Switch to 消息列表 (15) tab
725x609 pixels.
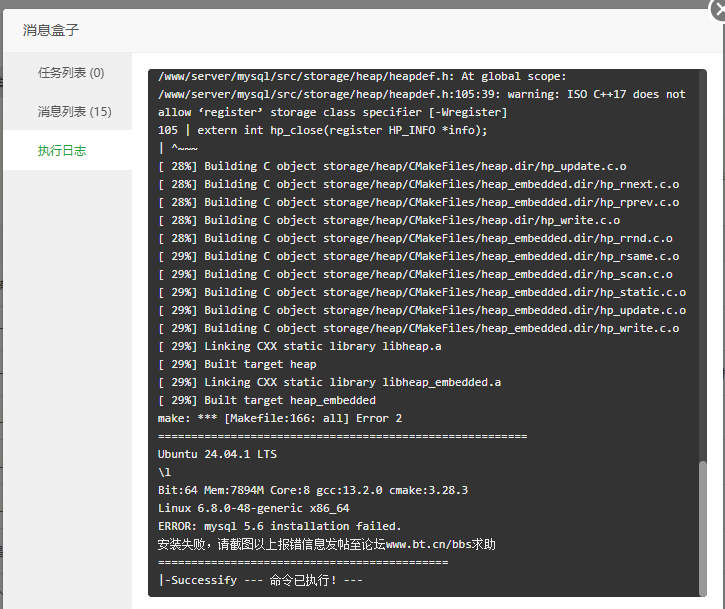[74, 111]
